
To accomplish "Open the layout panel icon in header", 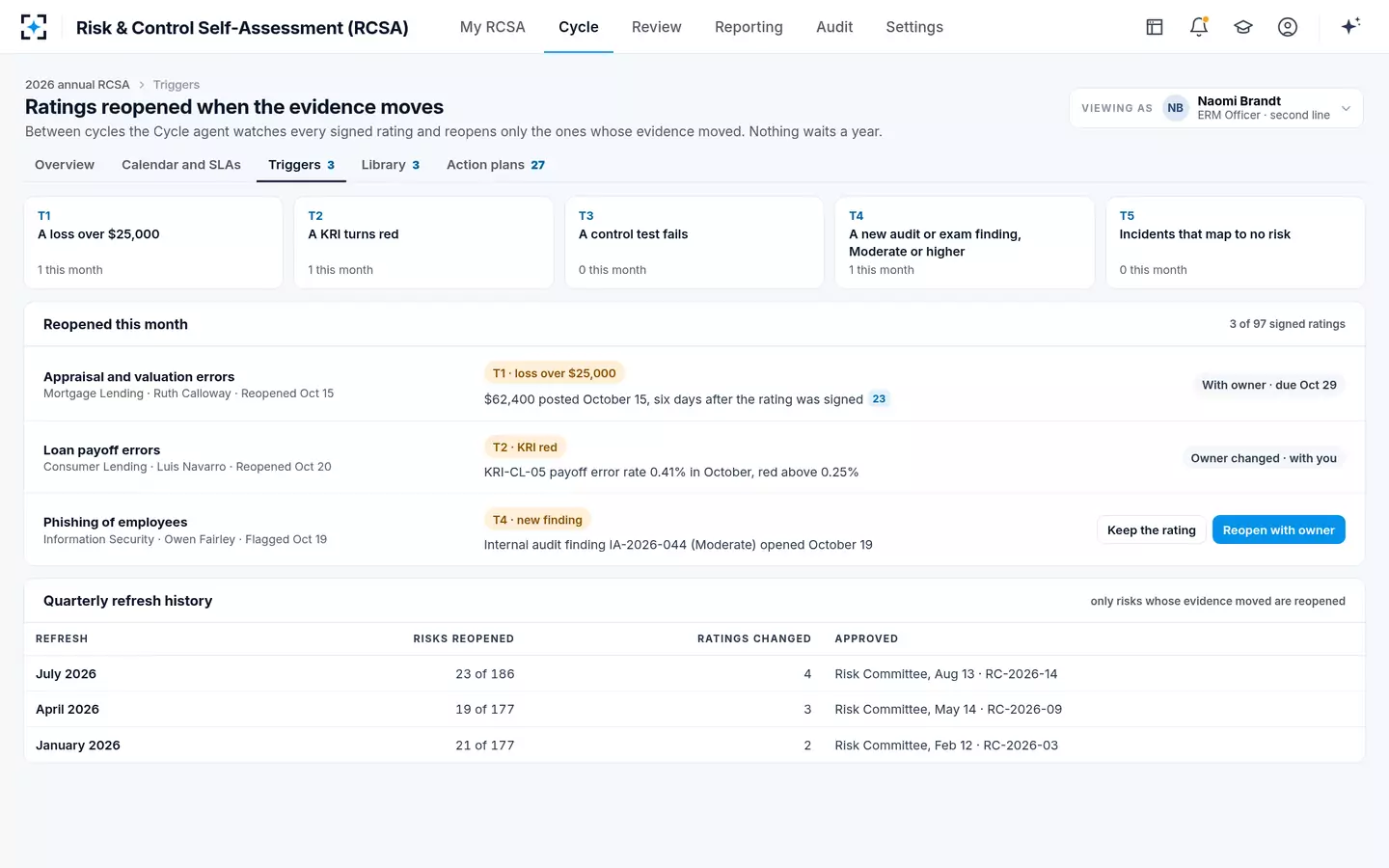I will (x=1155, y=27).
